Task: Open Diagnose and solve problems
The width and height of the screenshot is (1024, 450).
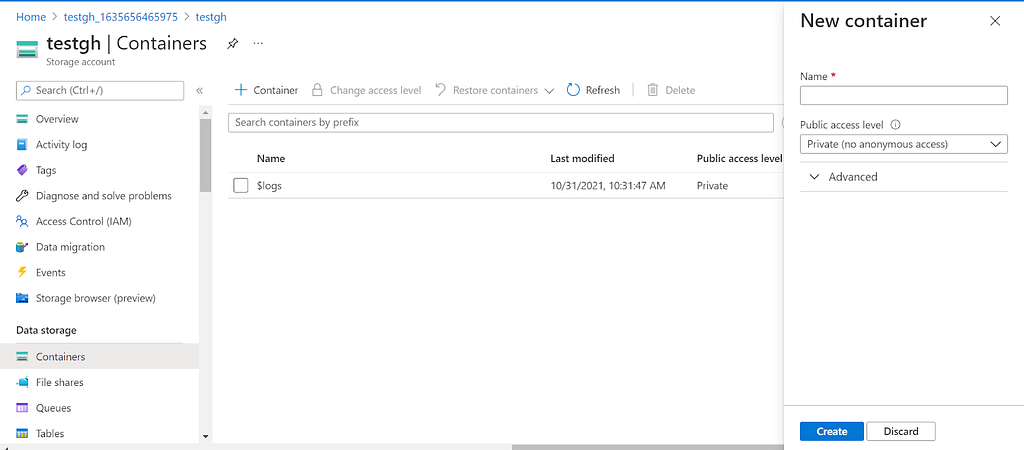Action: [x=104, y=195]
